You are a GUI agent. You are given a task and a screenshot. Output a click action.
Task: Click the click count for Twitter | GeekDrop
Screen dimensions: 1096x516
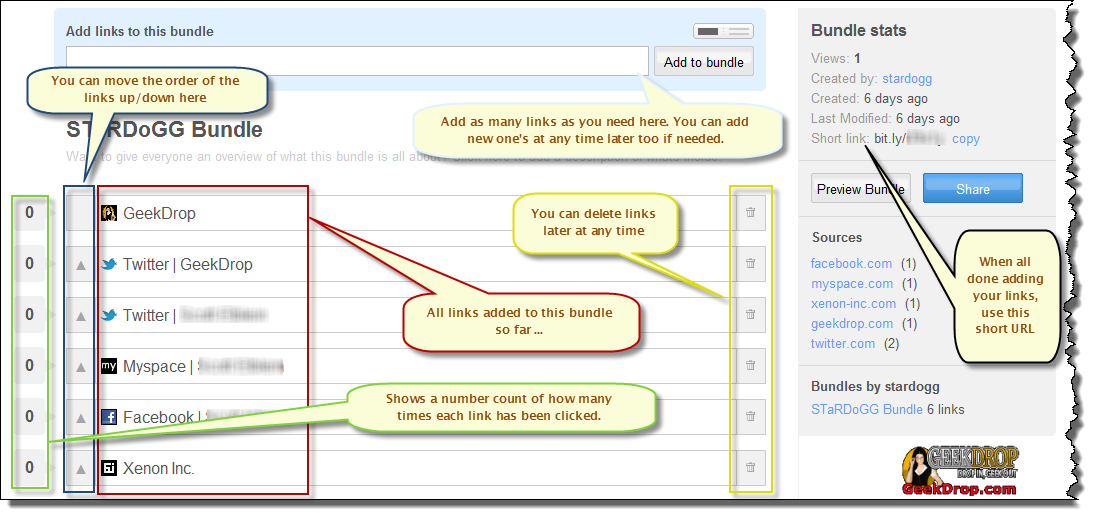(x=29, y=264)
